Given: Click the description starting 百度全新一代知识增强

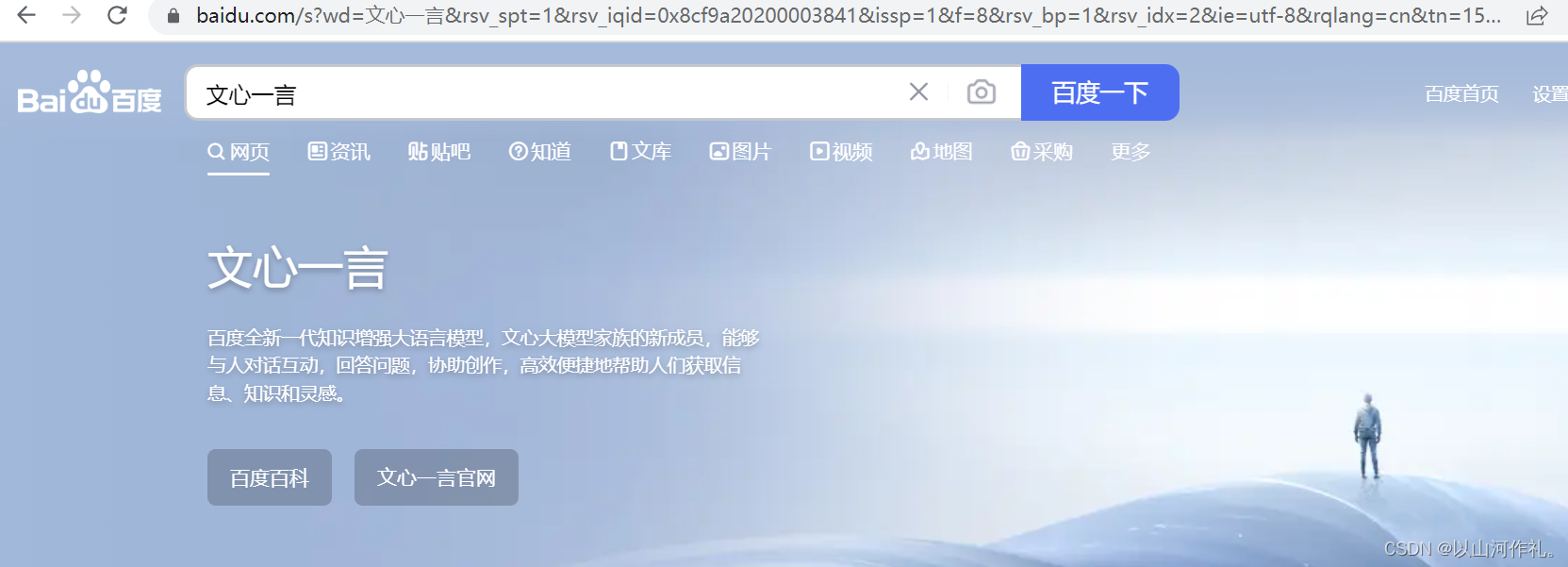Looking at the screenshot, I should (x=483, y=365).
